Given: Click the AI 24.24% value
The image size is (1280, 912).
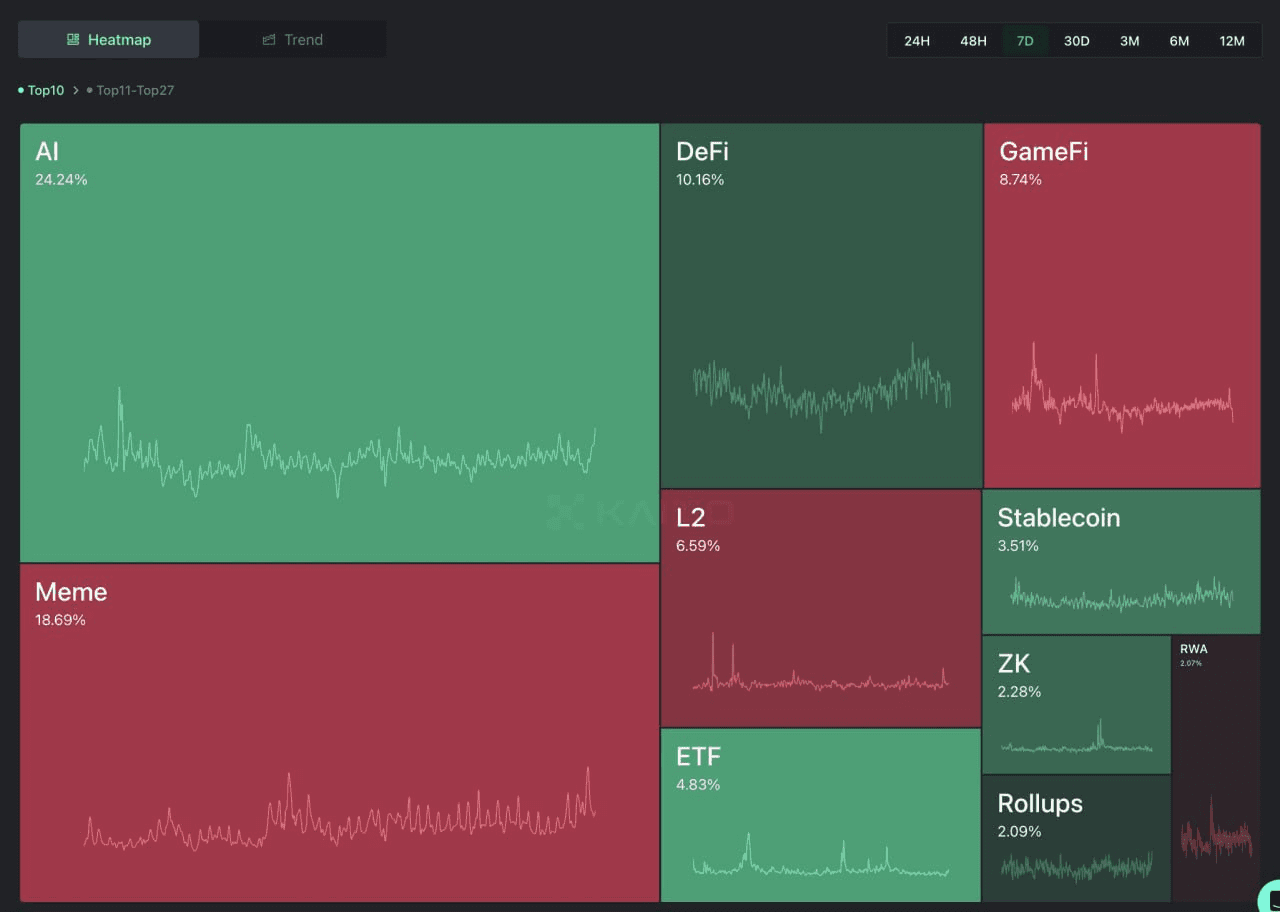Looking at the screenshot, I should coord(61,180).
